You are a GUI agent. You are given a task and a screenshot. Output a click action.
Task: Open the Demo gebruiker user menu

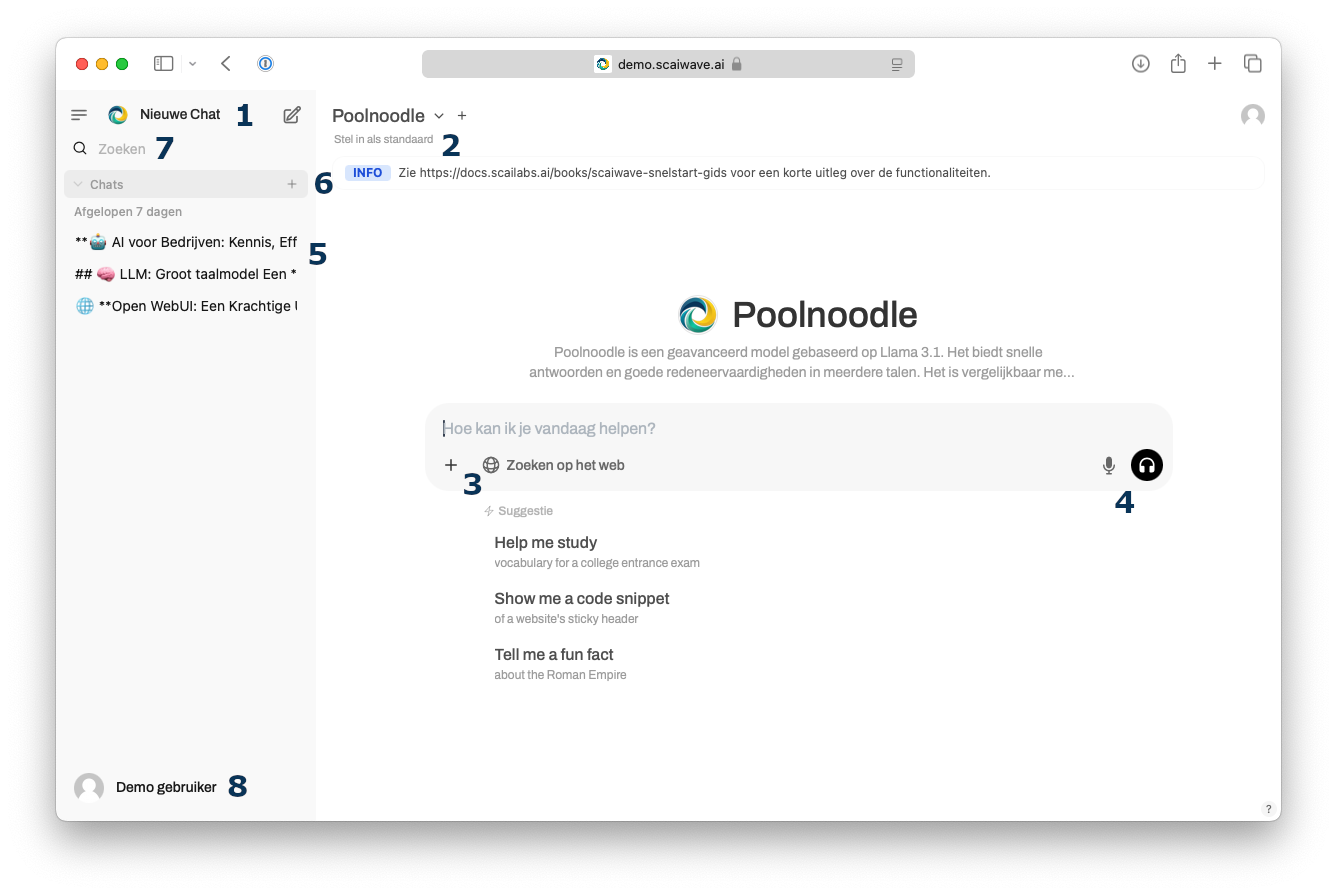[146, 787]
